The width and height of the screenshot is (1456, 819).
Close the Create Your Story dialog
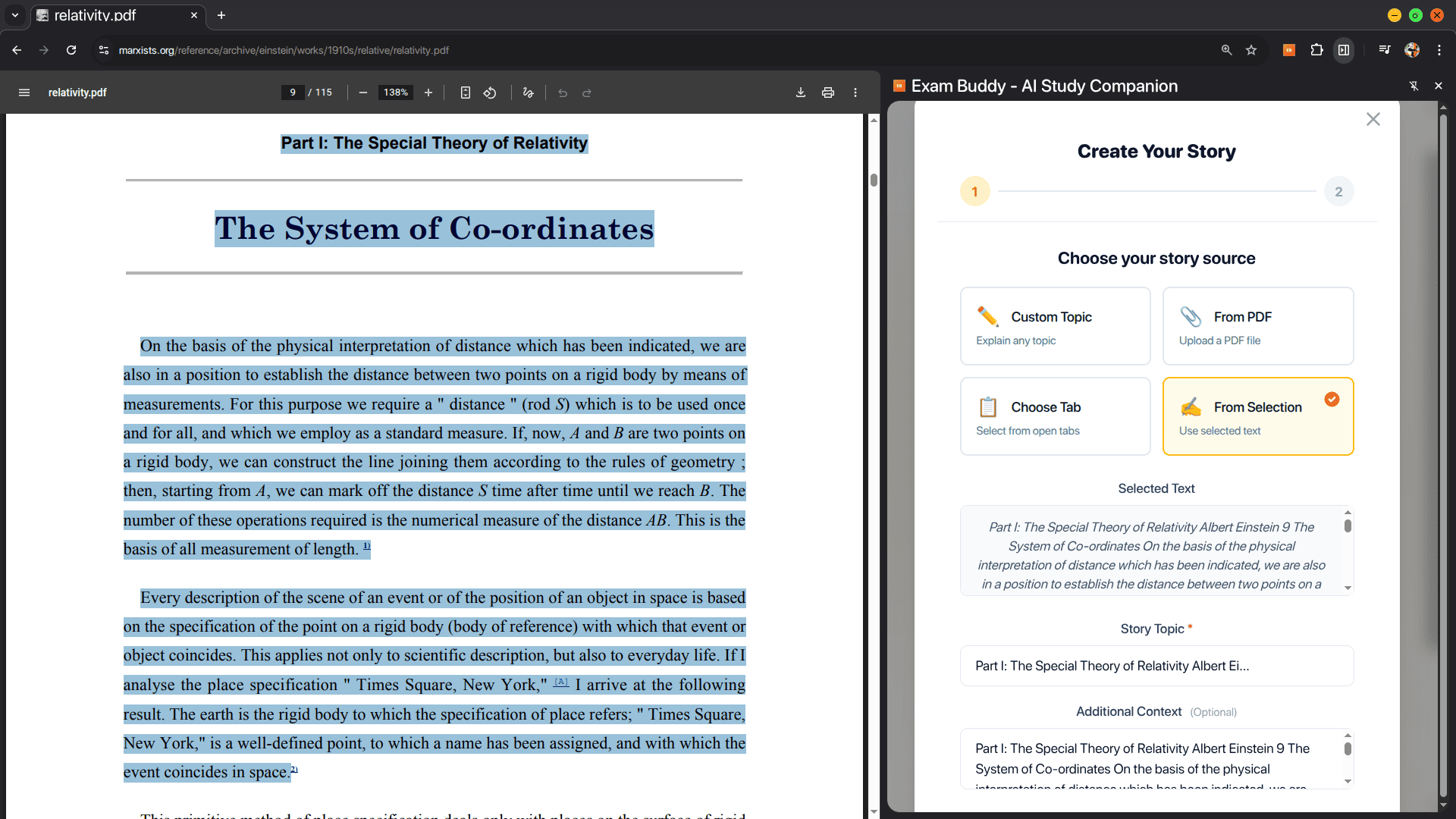click(x=1373, y=119)
